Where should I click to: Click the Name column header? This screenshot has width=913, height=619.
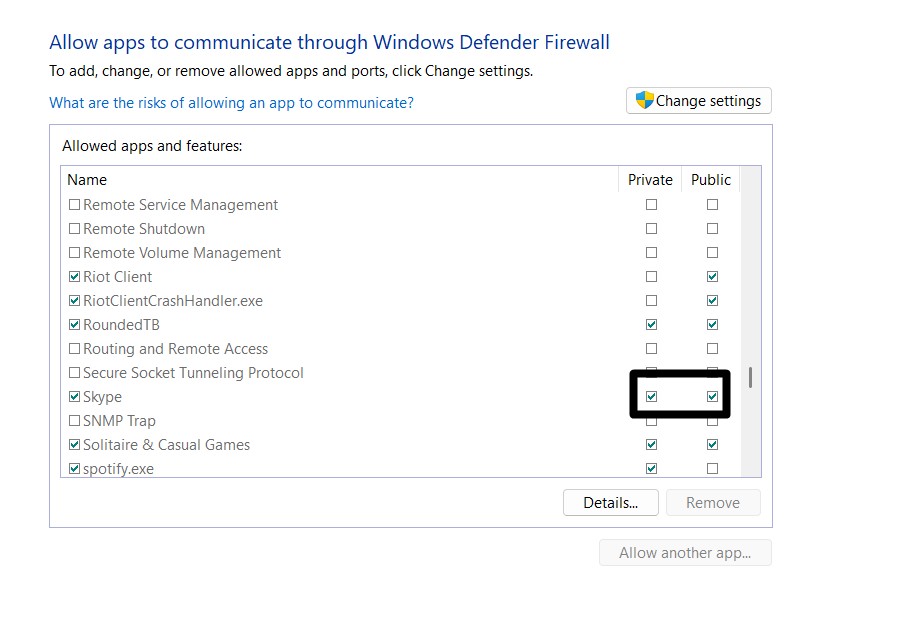pos(87,180)
